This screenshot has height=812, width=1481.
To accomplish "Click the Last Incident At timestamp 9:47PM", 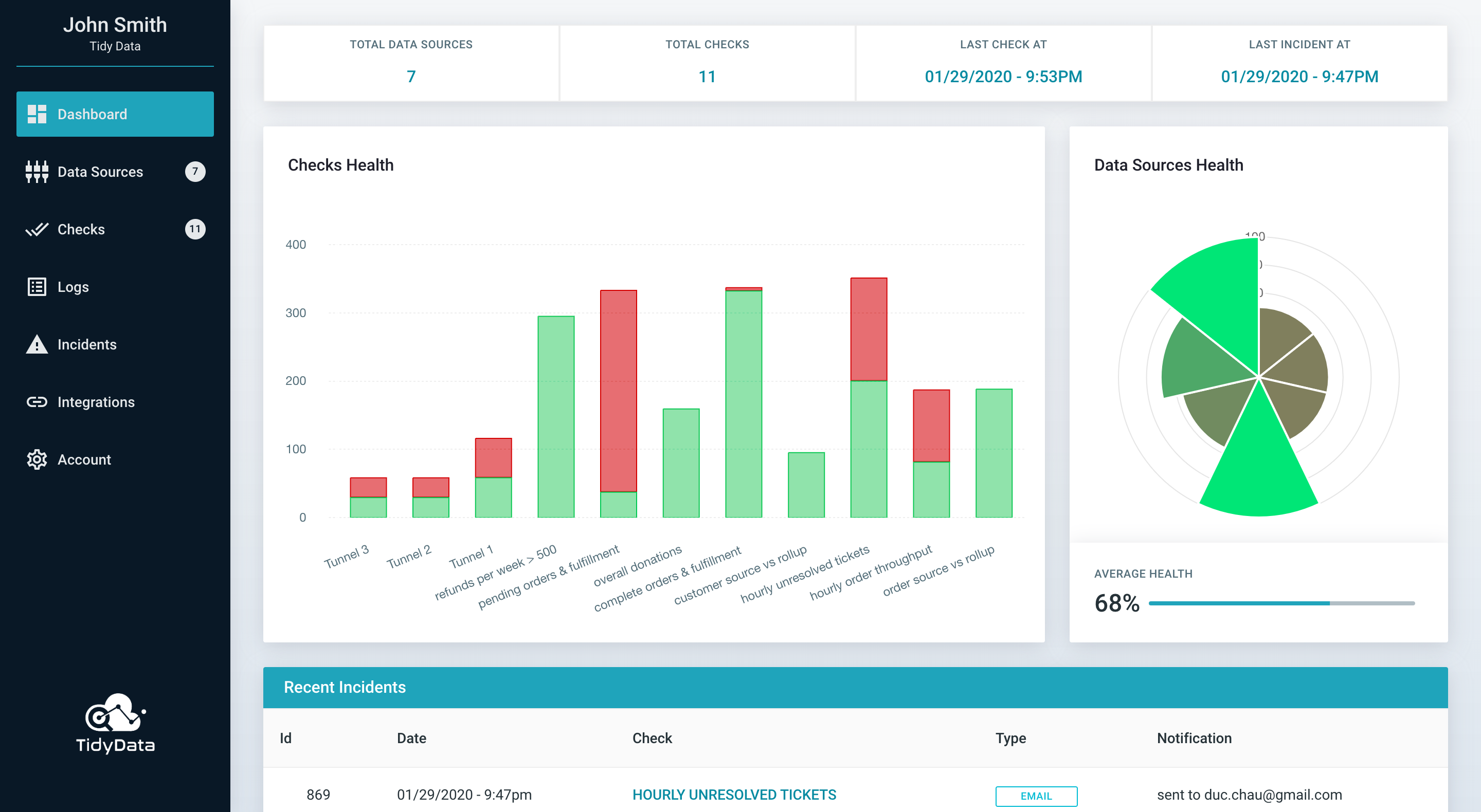I will [x=1299, y=77].
